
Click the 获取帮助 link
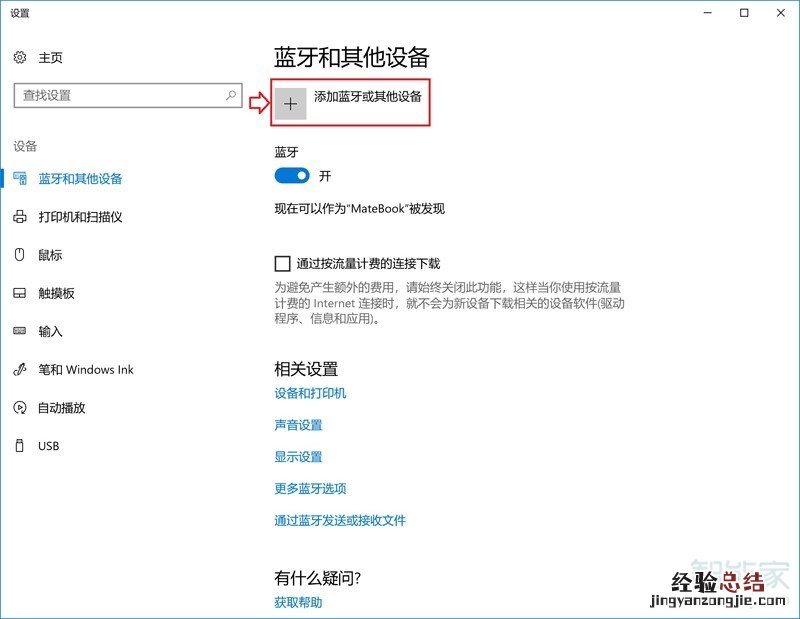[298, 603]
